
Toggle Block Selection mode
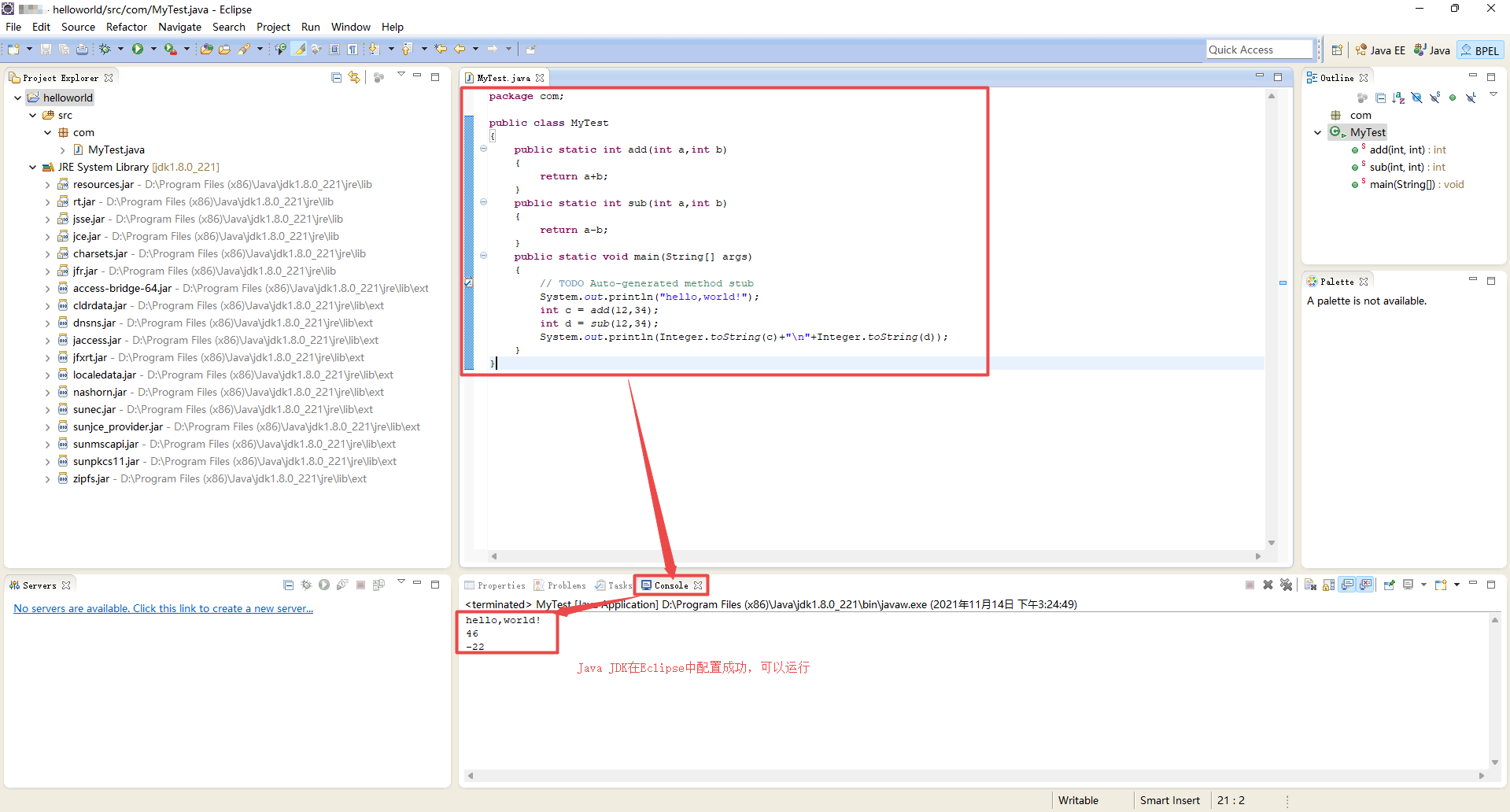coord(334,49)
